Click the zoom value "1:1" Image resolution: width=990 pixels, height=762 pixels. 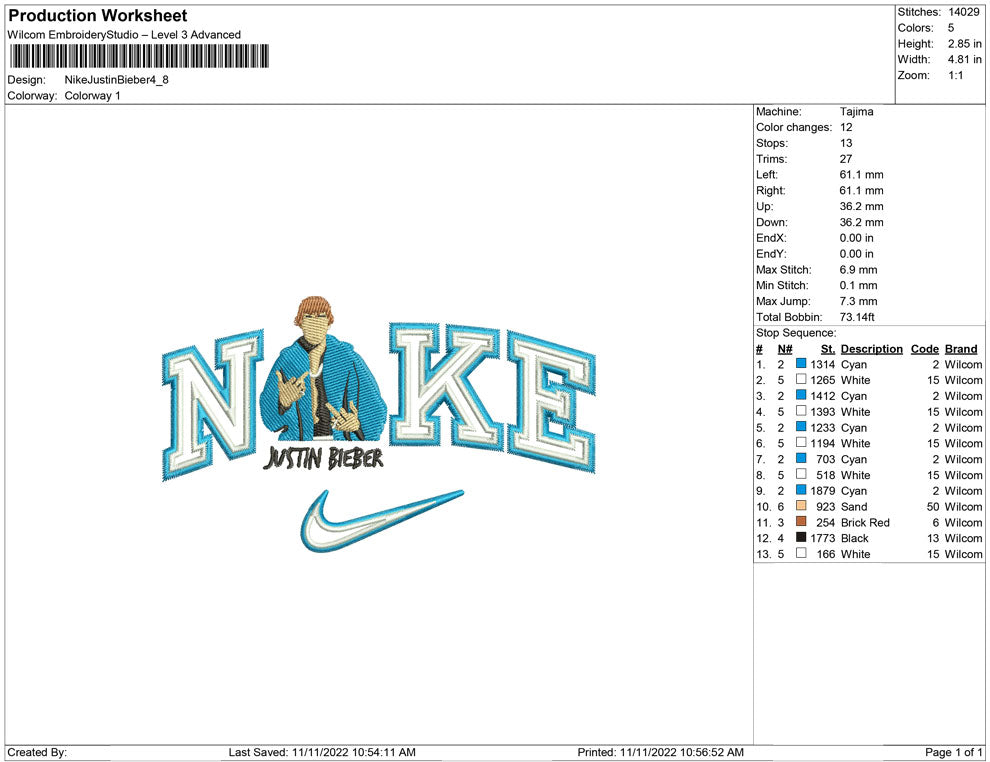pos(956,75)
